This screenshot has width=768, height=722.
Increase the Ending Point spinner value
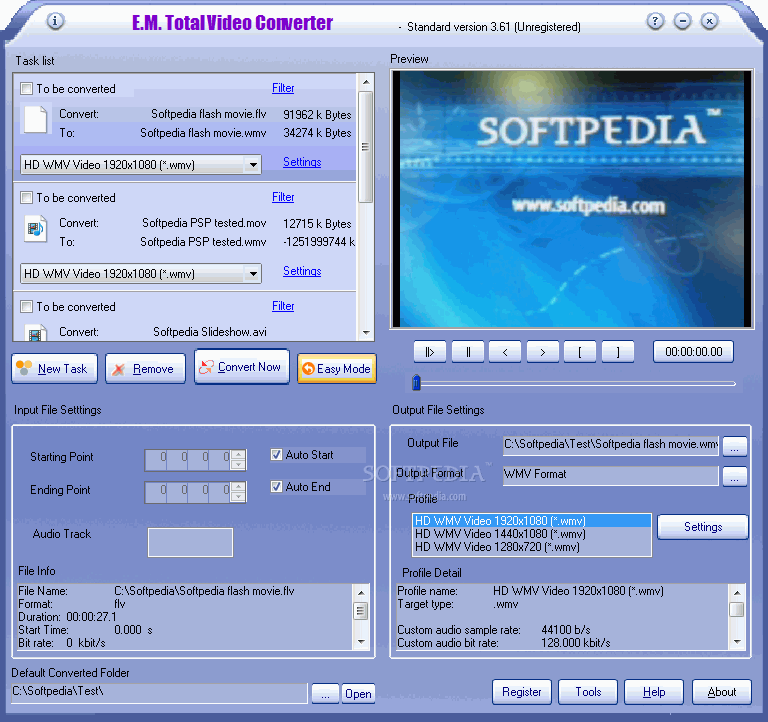[238, 486]
